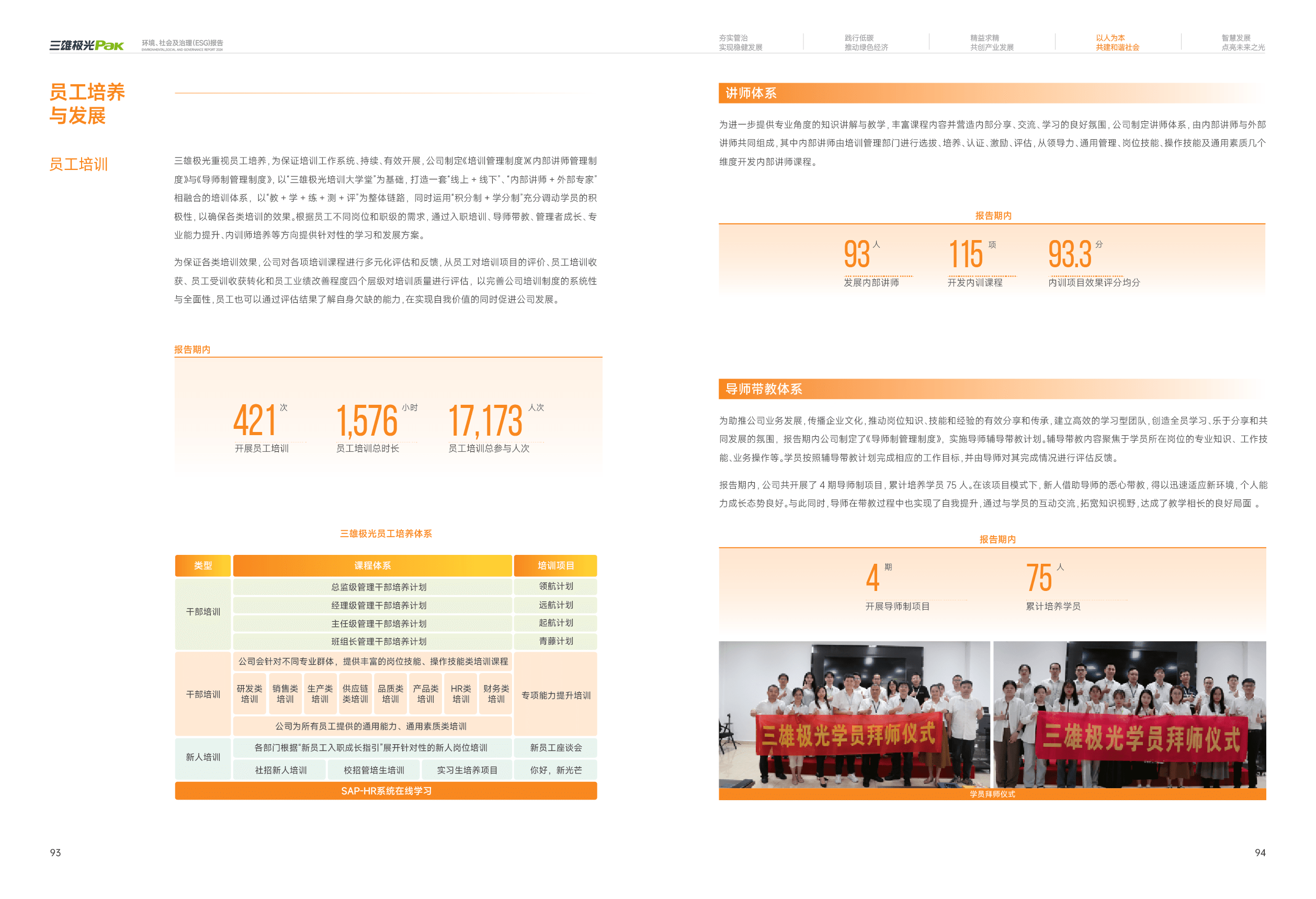Open the 践行低碳 推动绿色经济 section tab
The width and height of the screenshot is (1316, 899).
click(866, 42)
